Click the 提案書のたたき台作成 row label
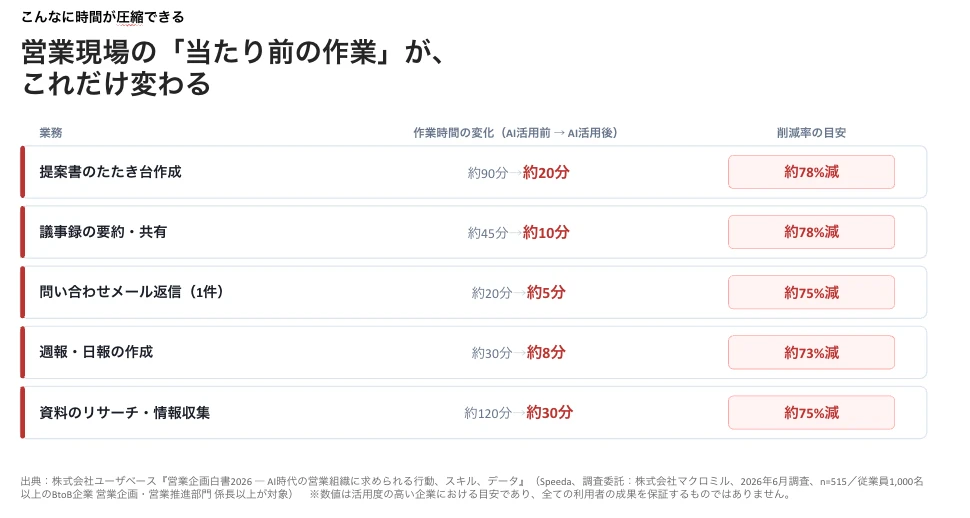The height and width of the screenshot is (518, 970). click(110, 172)
